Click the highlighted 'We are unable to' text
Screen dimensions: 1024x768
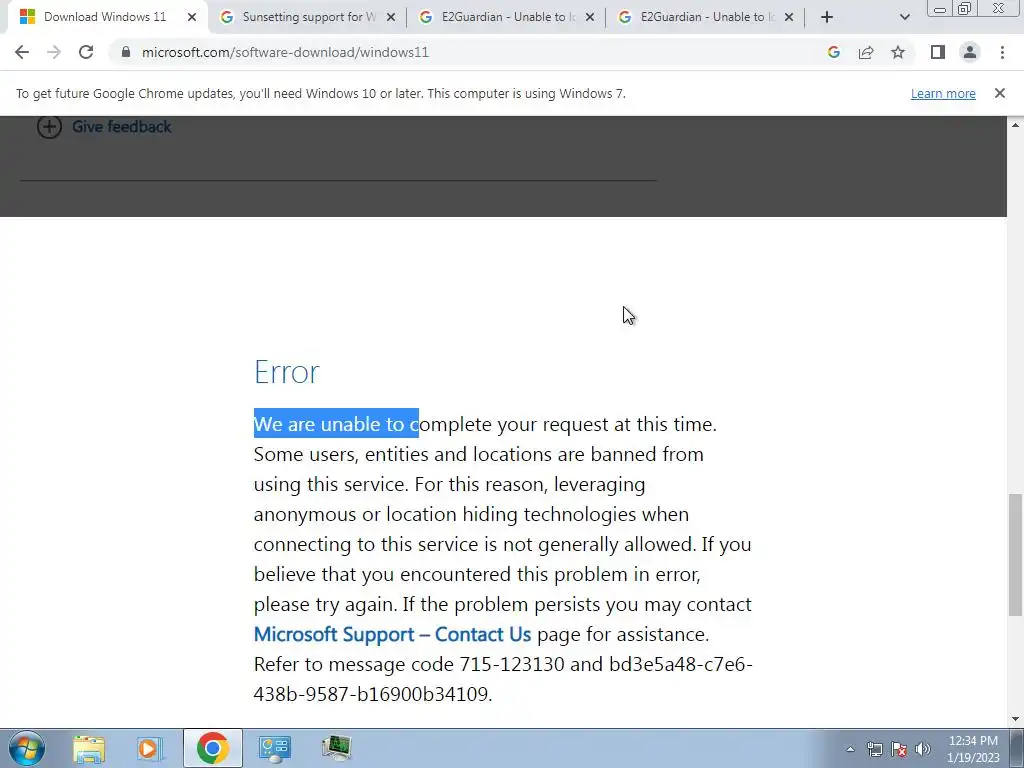336,424
